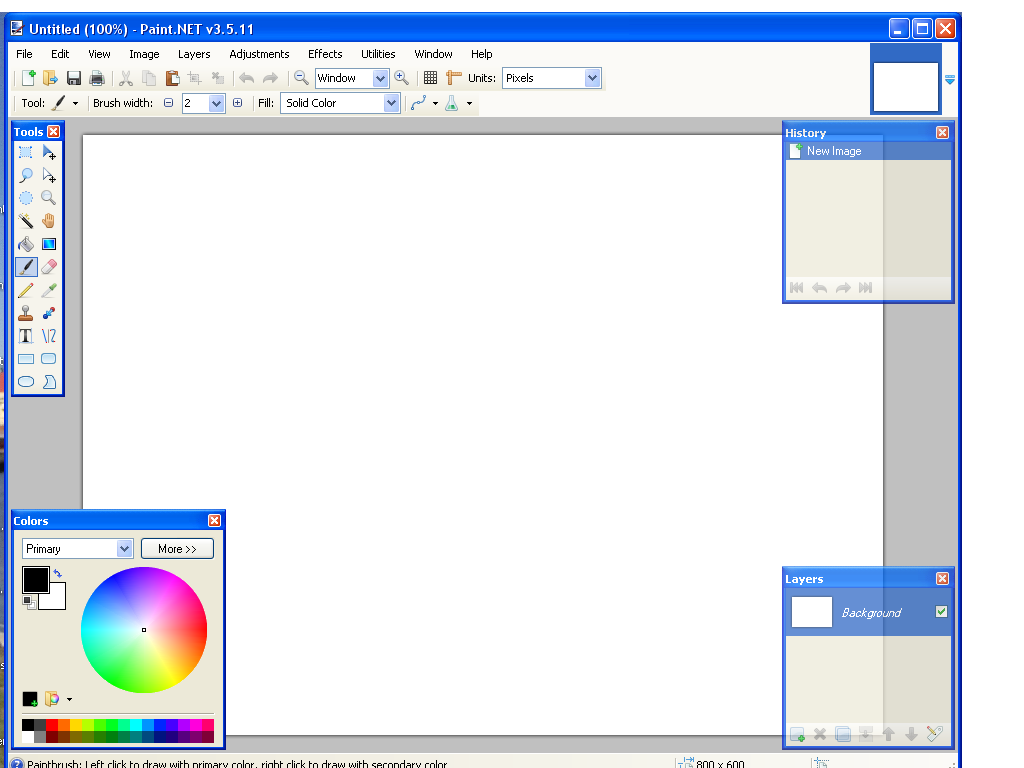Screen dimensions: 1024x768
Task: Expand the Fill style dropdown
Action: 391,103
